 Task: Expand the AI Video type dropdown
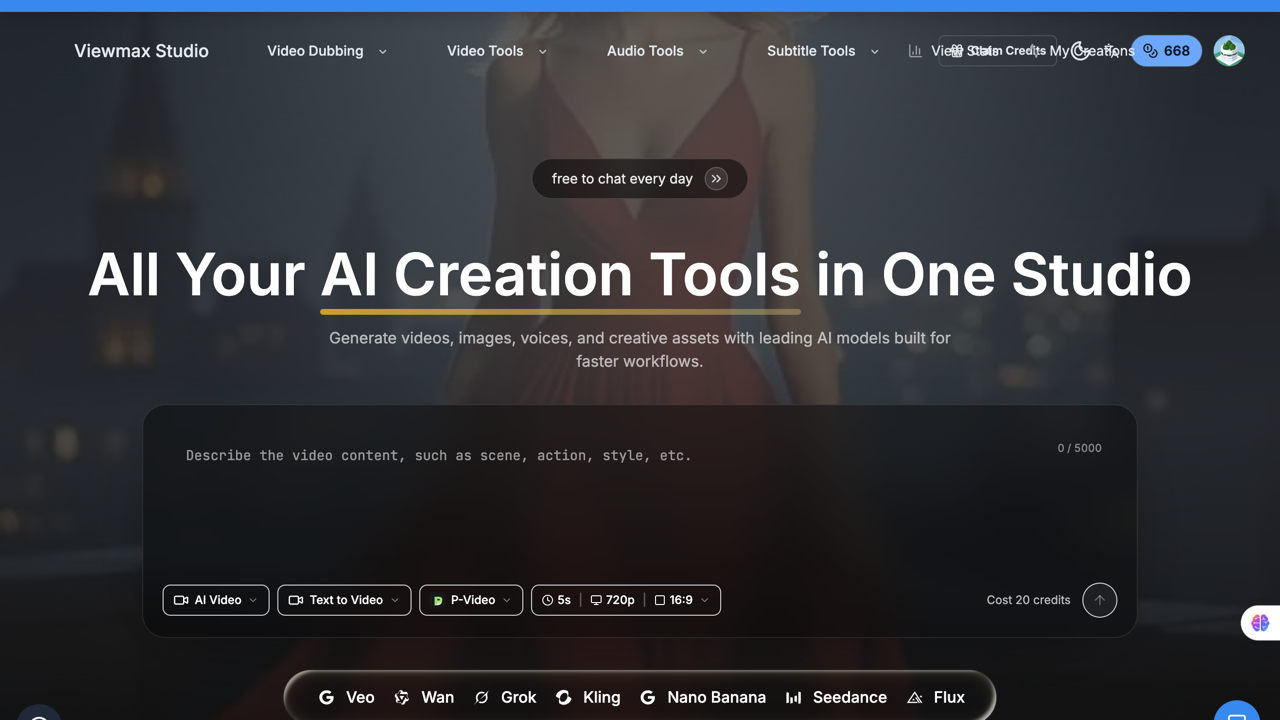pyautogui.click(x=216, y=600)
